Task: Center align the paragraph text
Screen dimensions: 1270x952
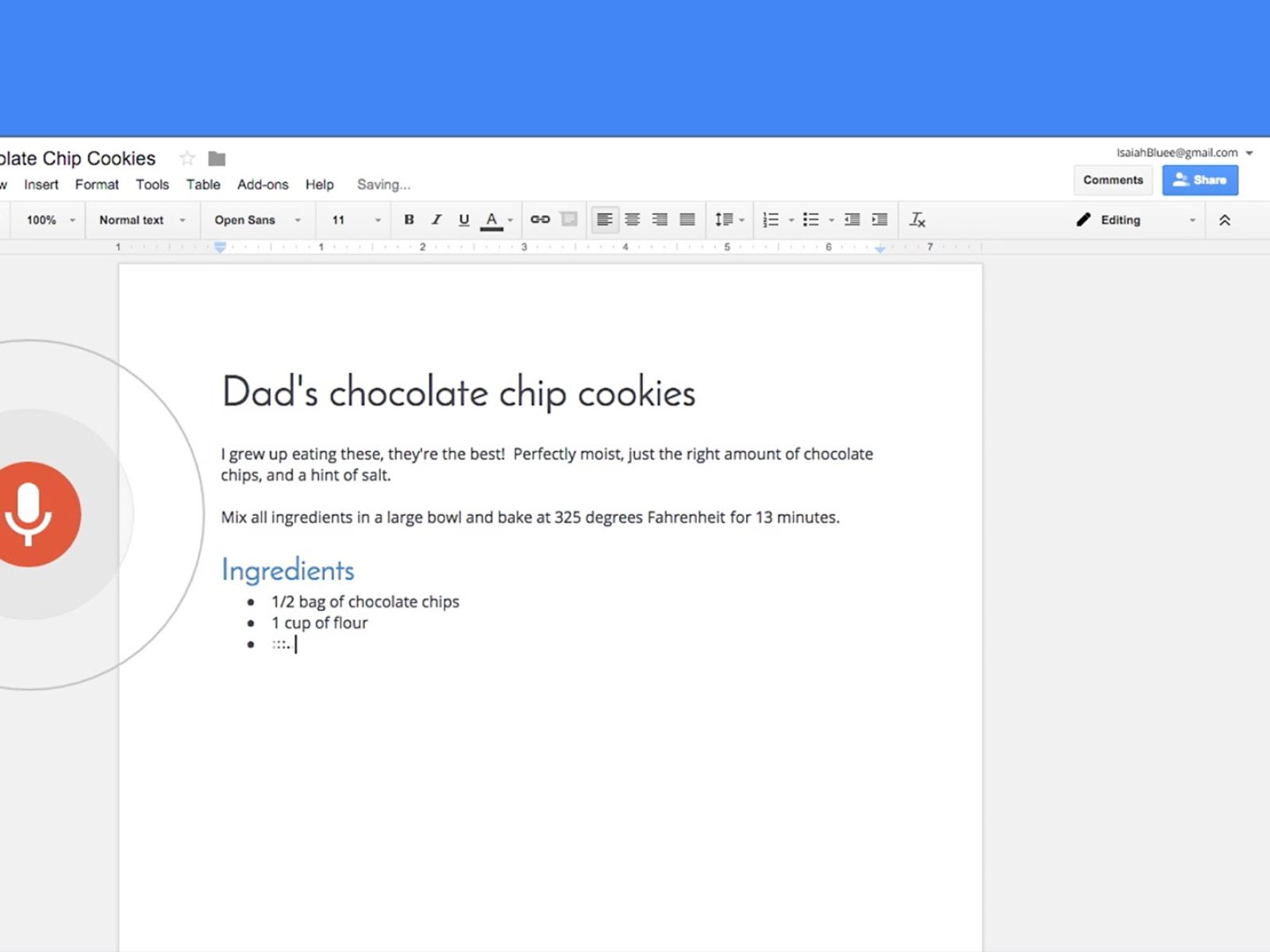Action: (632, 220)
